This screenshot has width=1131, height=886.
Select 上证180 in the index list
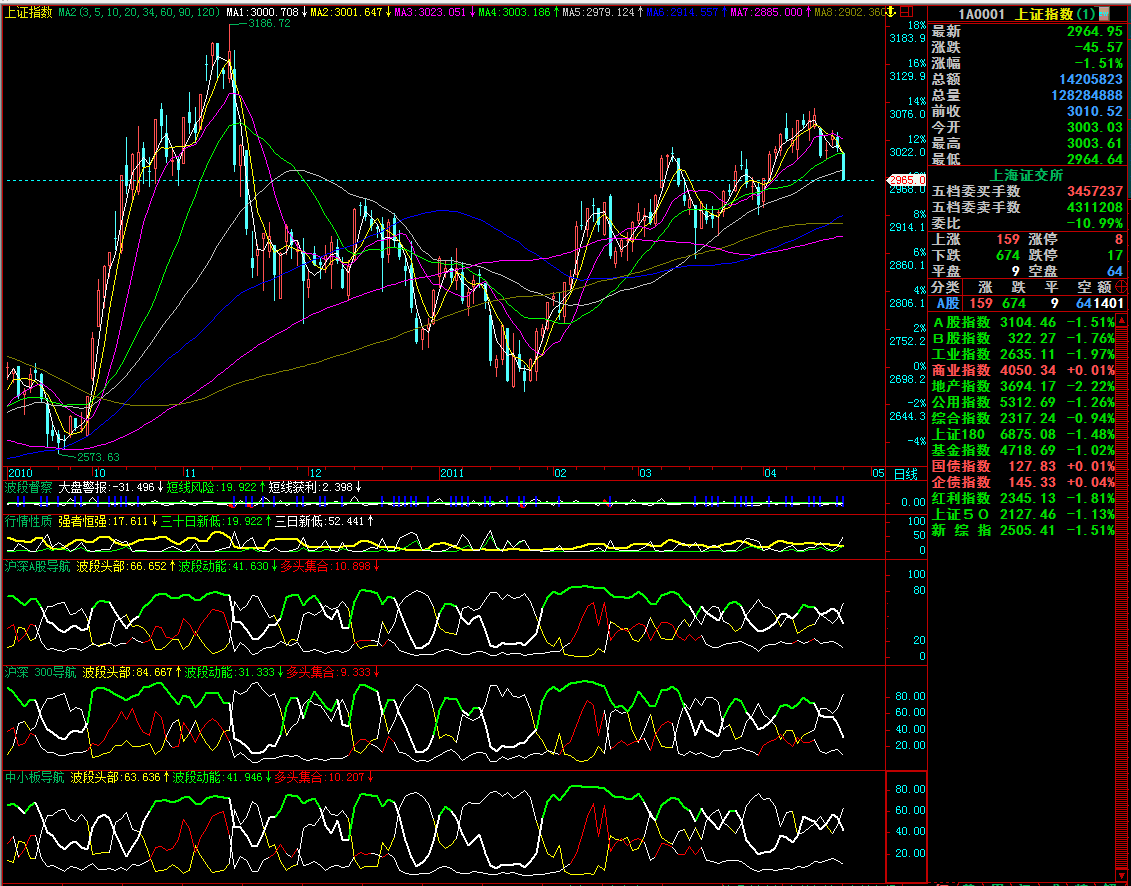coord(959,434)
